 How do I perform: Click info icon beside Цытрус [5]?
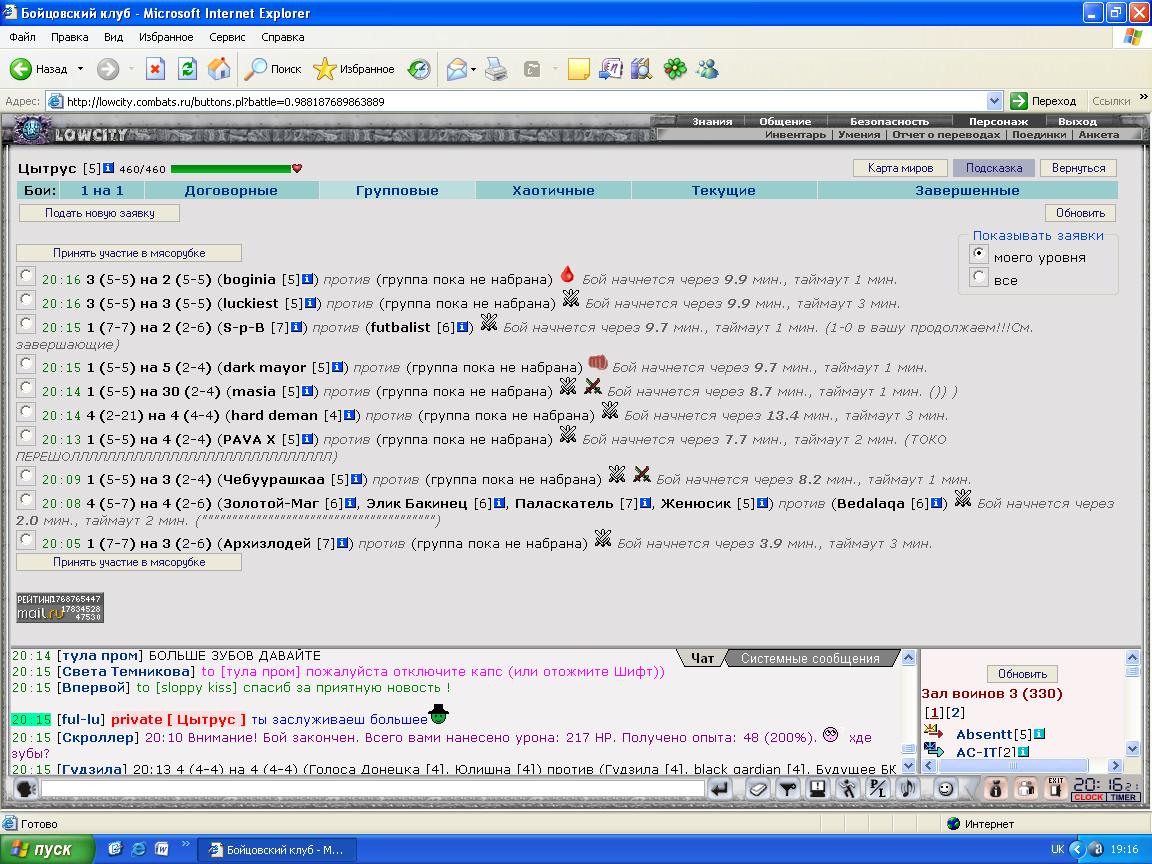coord(108,168)
